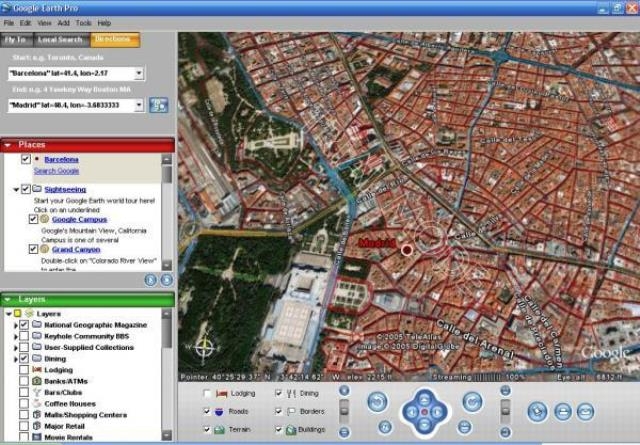Click the Lodging bed icon in Layers tree

click(x=37, y=369)
